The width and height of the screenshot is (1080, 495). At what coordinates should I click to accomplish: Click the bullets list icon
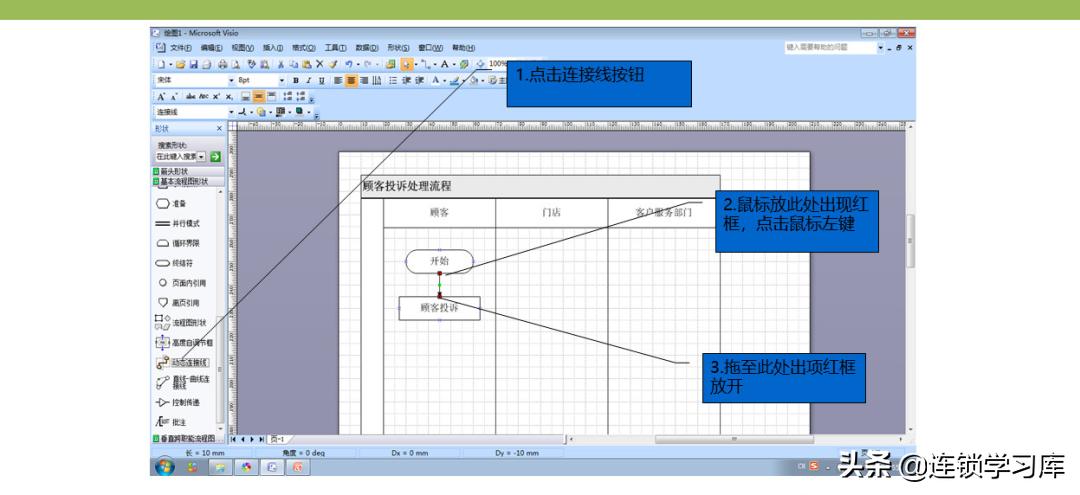(x=393, y=81)
